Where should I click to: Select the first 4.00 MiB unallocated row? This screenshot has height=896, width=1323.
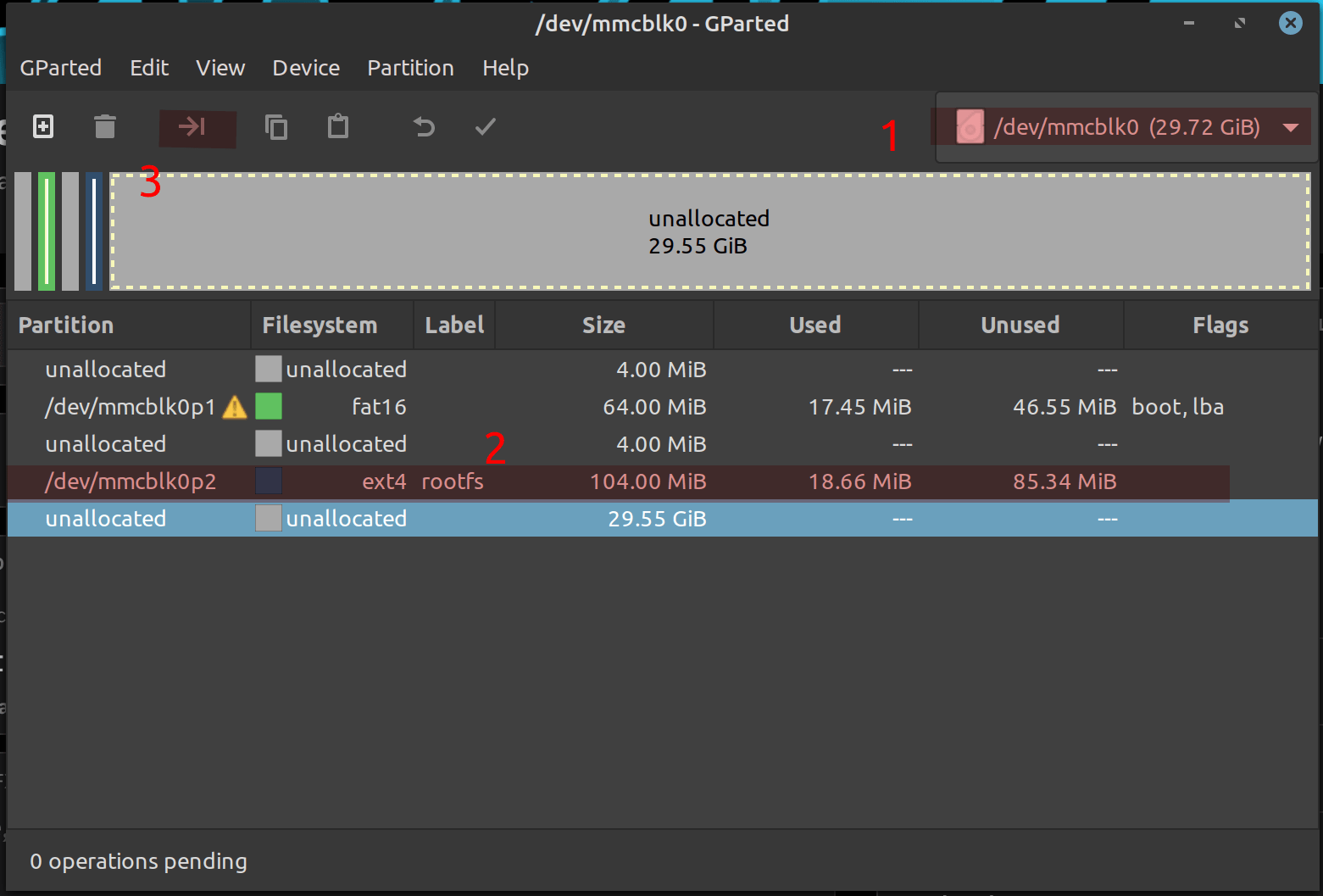[663, 370]
